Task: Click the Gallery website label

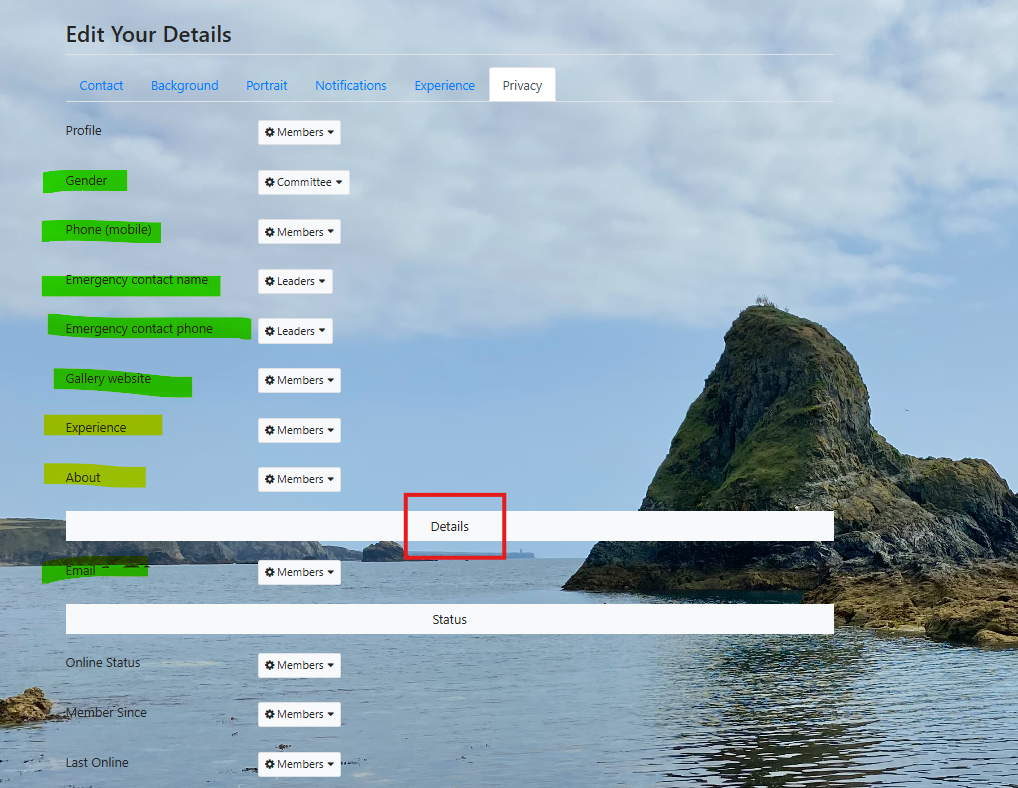Action: tap(108, 378)
